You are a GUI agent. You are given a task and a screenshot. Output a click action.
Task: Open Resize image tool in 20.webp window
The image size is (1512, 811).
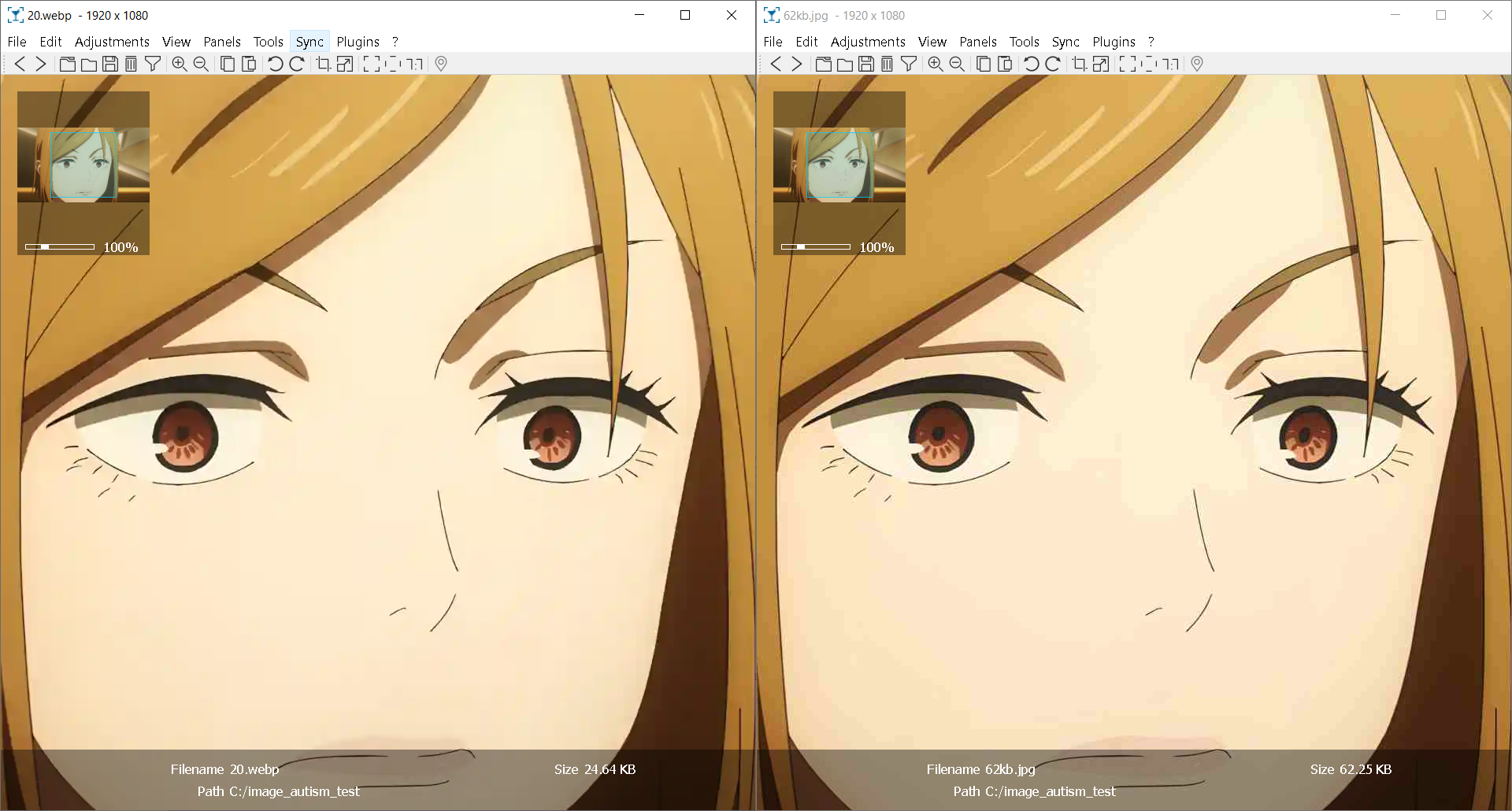click(x=344, y=64)
